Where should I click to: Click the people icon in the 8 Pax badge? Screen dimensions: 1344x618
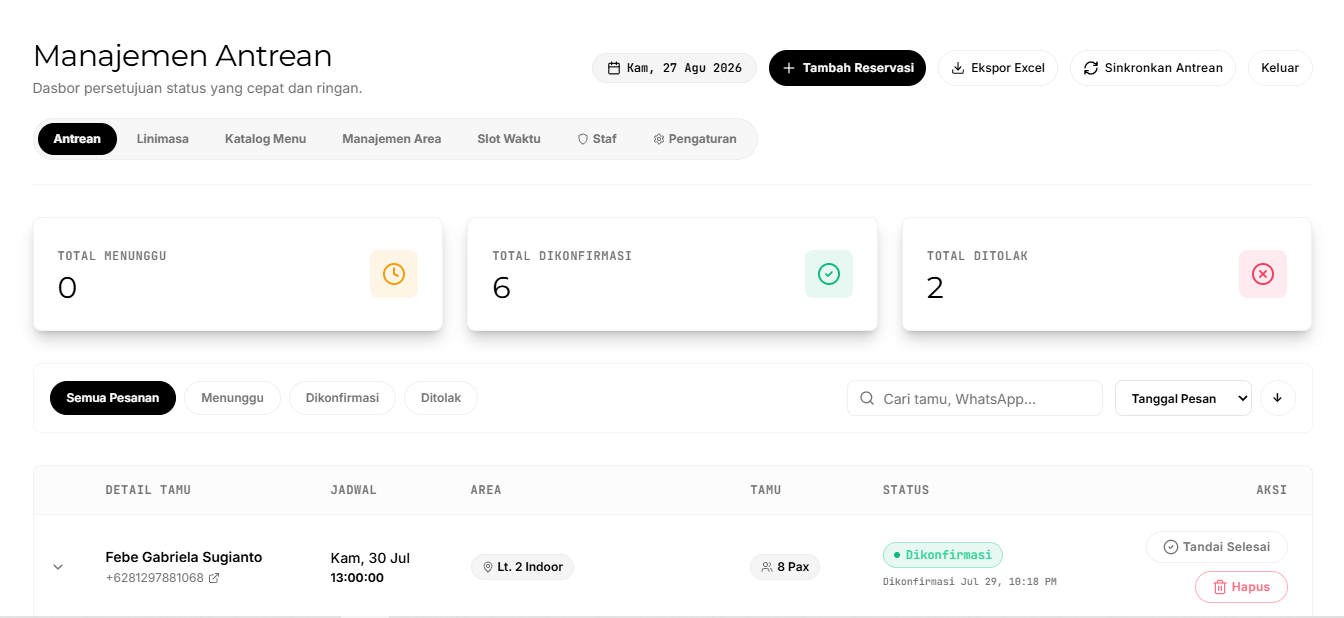[x=767, y=567]
